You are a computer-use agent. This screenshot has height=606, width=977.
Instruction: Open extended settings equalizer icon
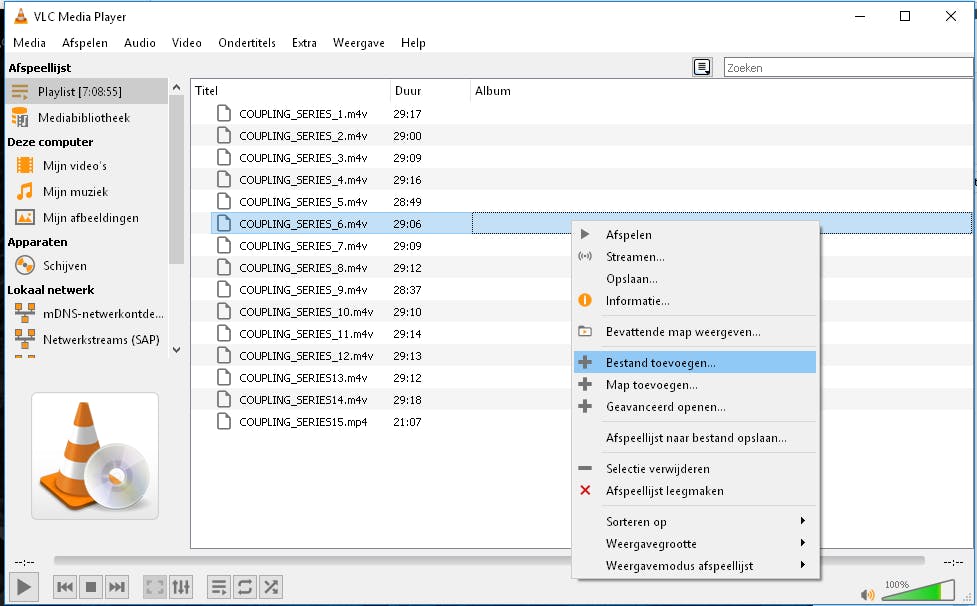[181, 587]
